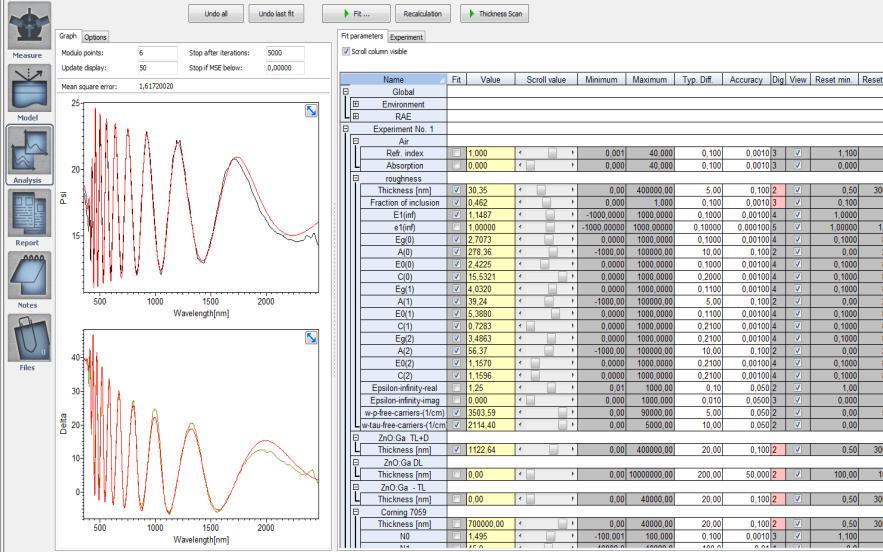This screenshot has height=552, width=883.
Task: Click the Stop after iterations field
Action: pos(285,53)
